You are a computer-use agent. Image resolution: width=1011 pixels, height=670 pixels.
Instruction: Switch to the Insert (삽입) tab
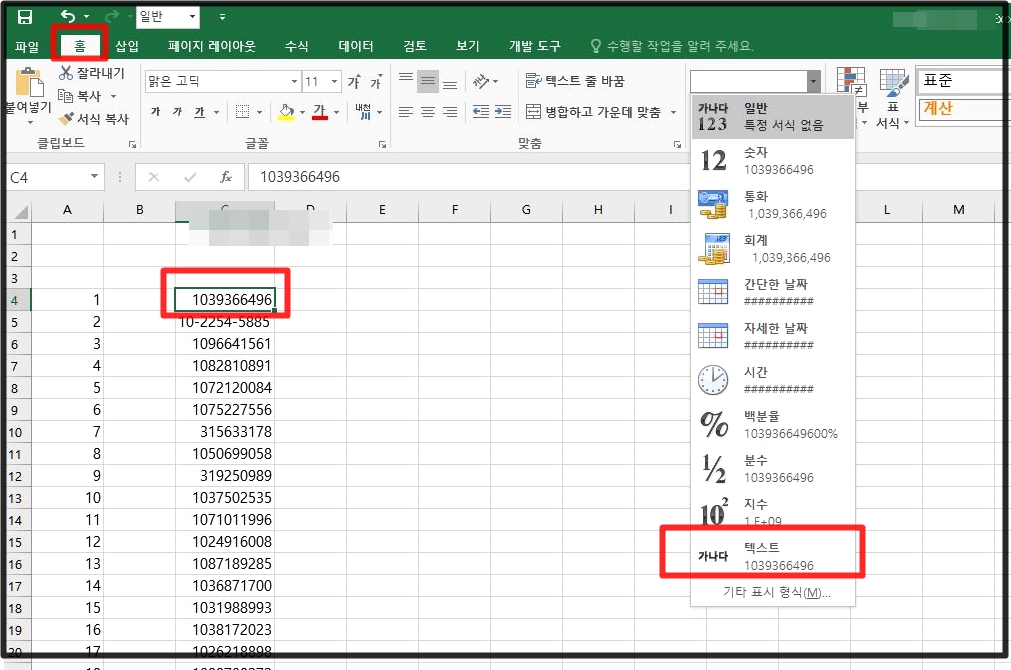point(126,46)
